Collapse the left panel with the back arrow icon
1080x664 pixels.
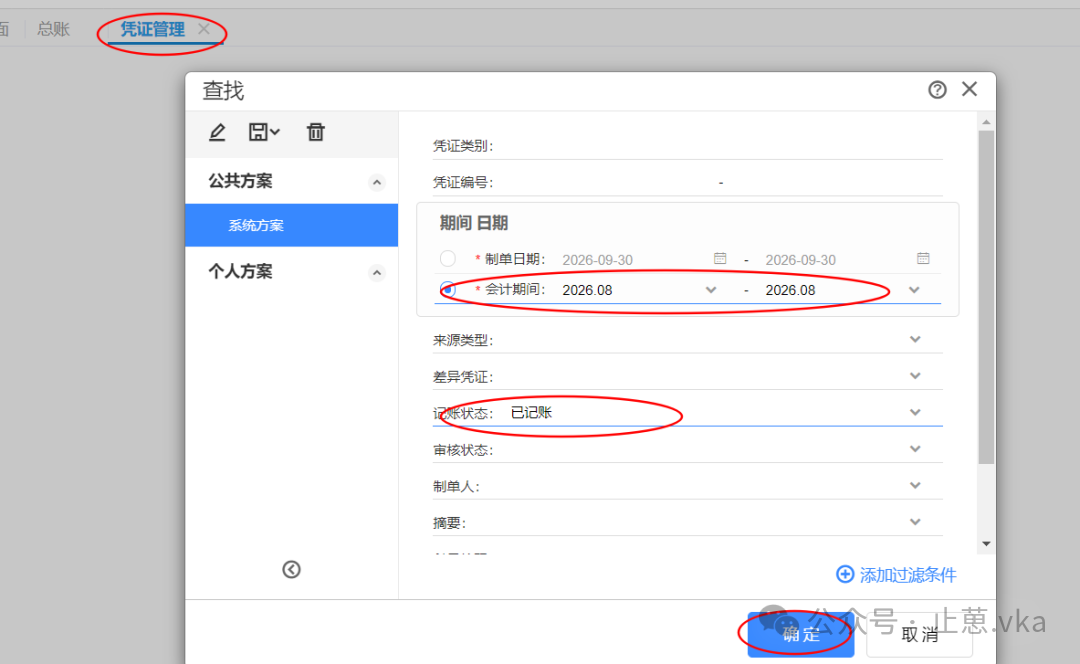pyautogui.click(x=291, y=569)
